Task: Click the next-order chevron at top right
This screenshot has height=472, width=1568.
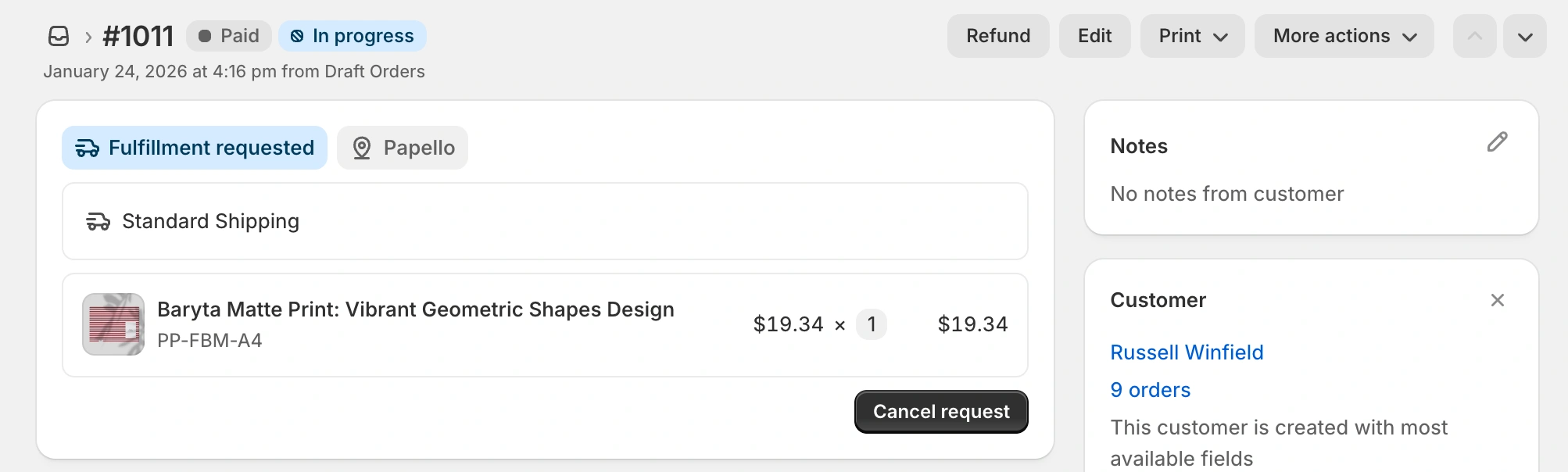Action: (1524, 35)
